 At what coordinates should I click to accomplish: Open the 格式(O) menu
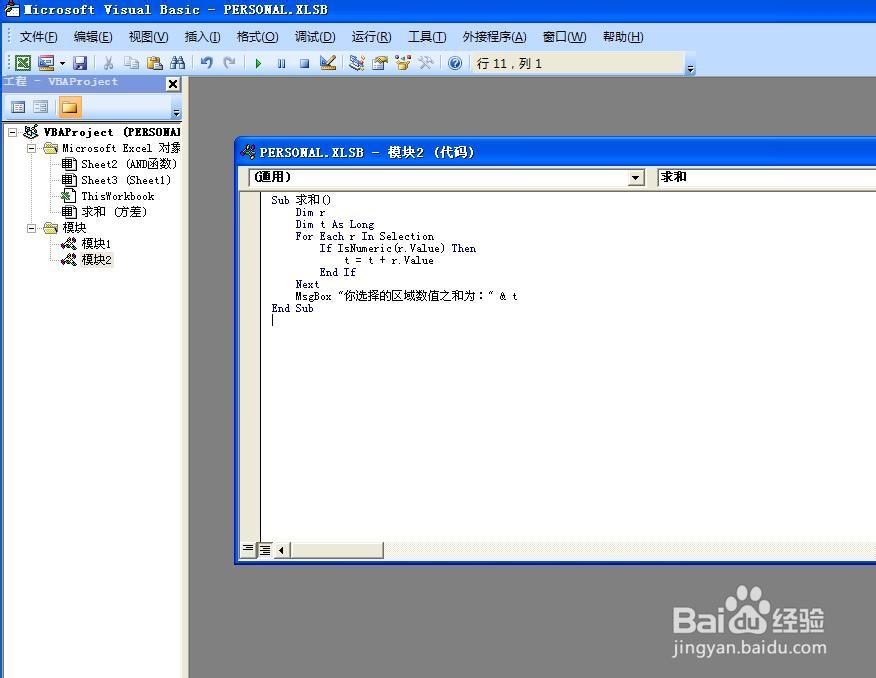pyautogui.click(x=257, y=37)
